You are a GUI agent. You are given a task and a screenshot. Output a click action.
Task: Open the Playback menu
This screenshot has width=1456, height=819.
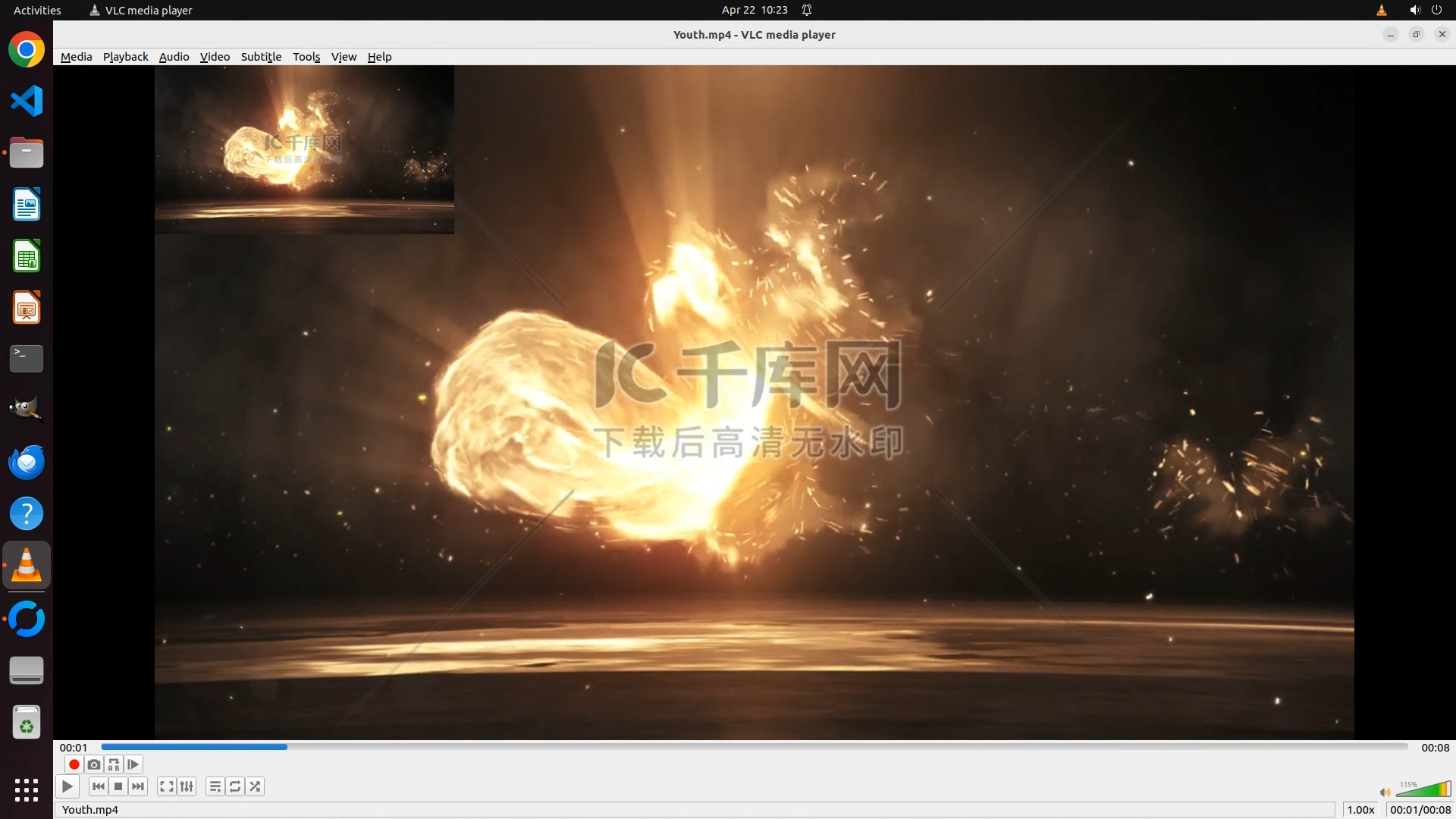click(x=125, y=57)
